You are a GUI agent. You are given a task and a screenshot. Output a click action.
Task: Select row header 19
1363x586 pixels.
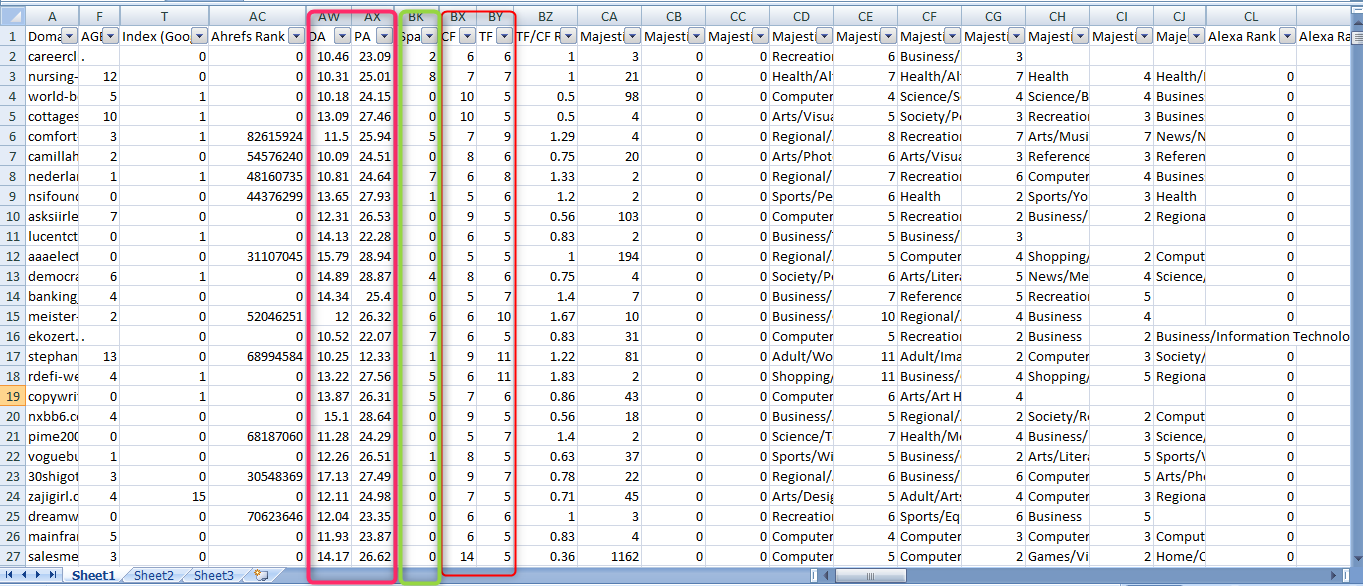coord(12,396)
